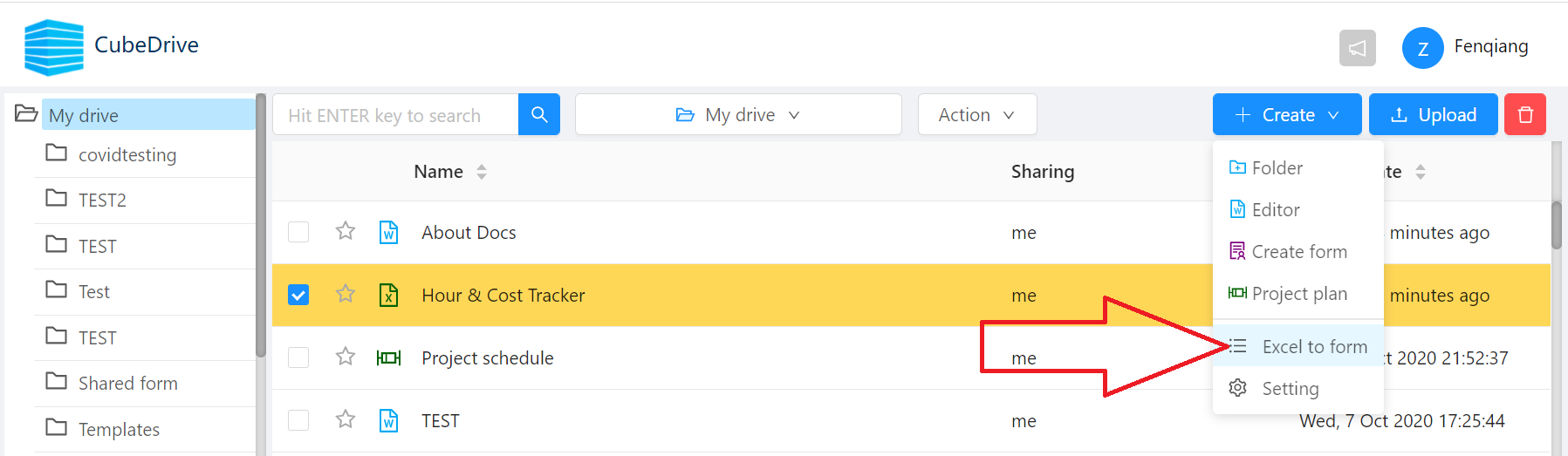Star the About Docs file

coord(346,231)
